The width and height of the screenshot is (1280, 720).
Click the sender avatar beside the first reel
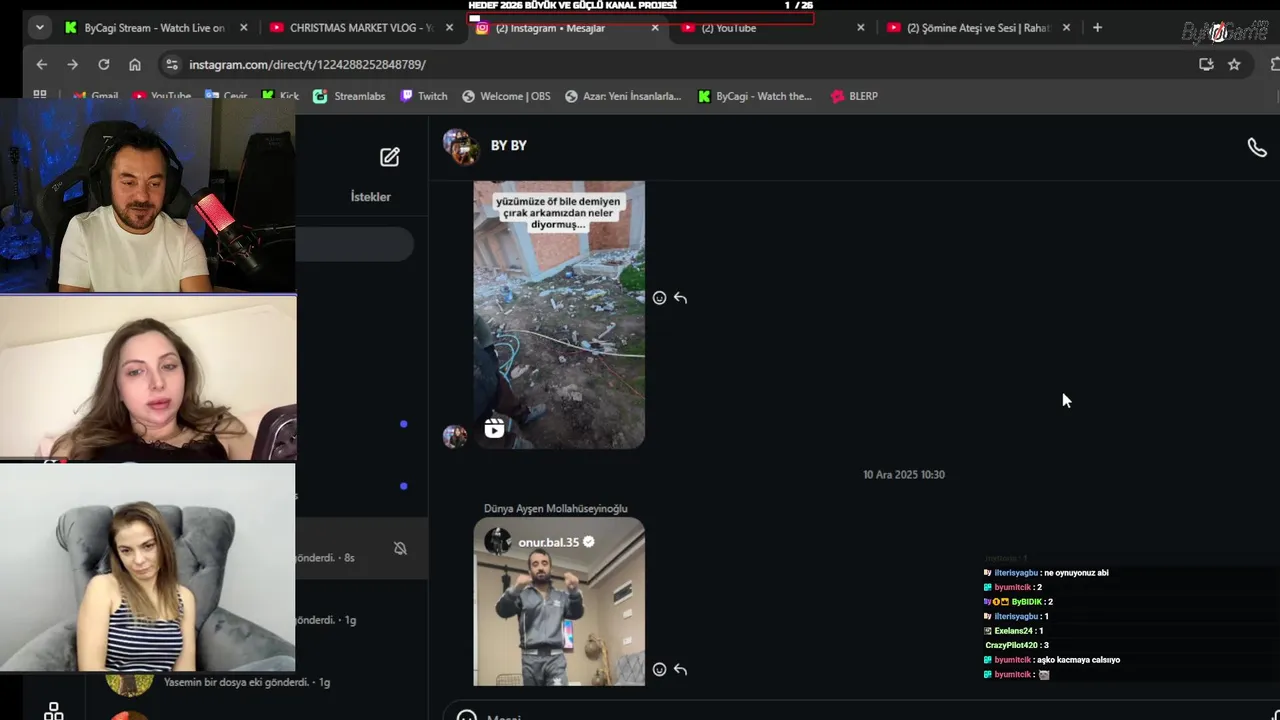tap(455, 436)
